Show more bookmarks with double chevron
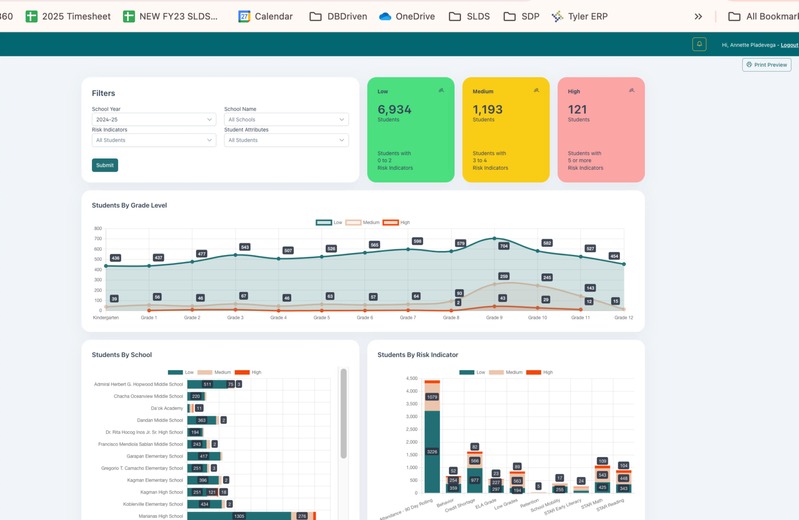Screen dimensions: 799x520 (x=698, y=16)
